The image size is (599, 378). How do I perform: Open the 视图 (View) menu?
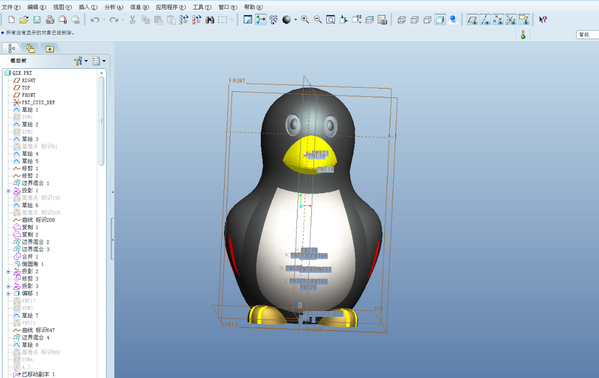coord(62,7)
